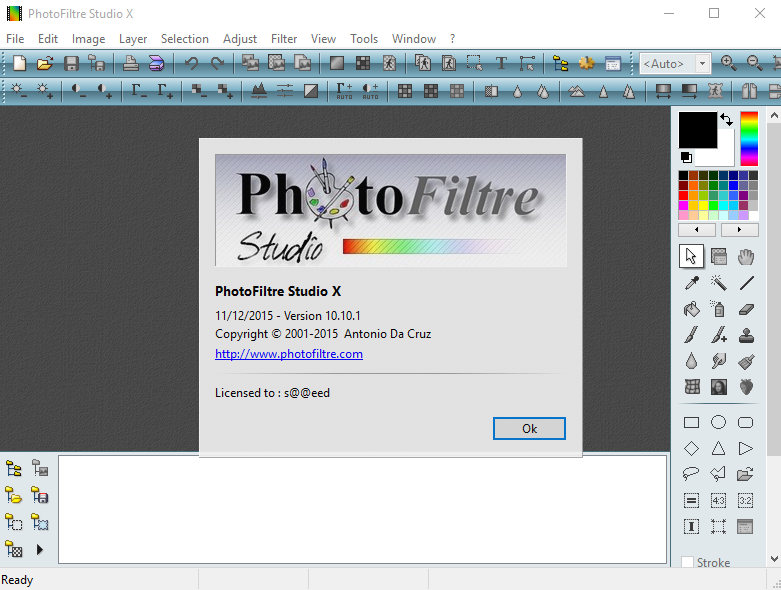
Task: Select the Lasso selection shape
Action: [x=691, y=474]
